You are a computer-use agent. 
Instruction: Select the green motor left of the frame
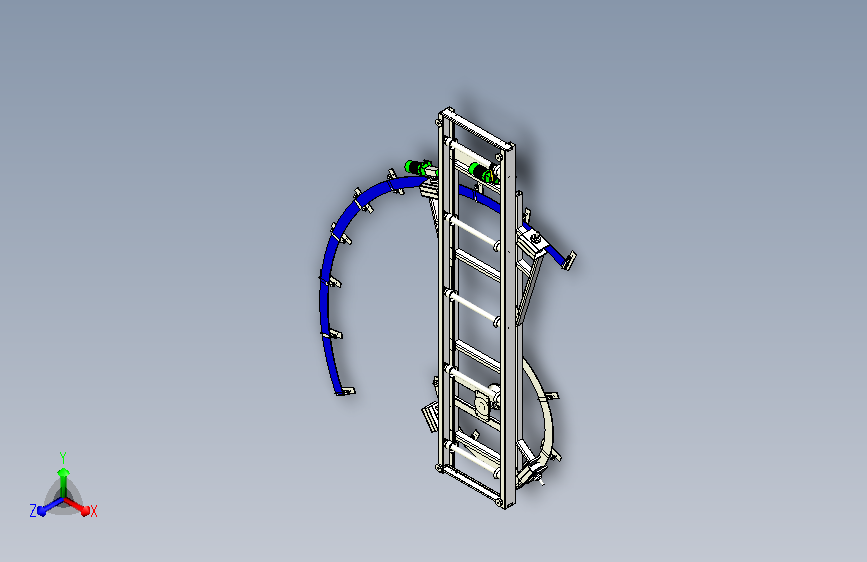point(417,167)
